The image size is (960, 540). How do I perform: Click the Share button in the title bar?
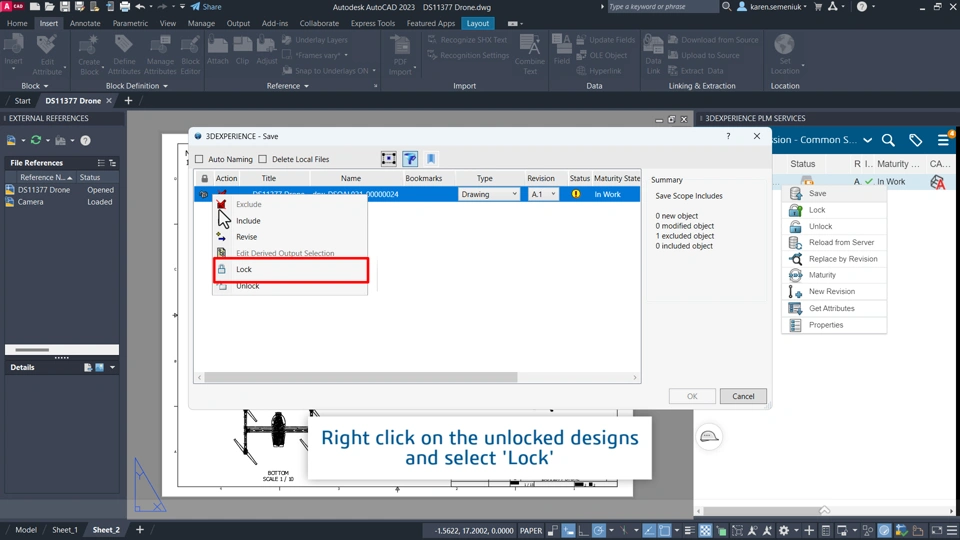(206, 7)
